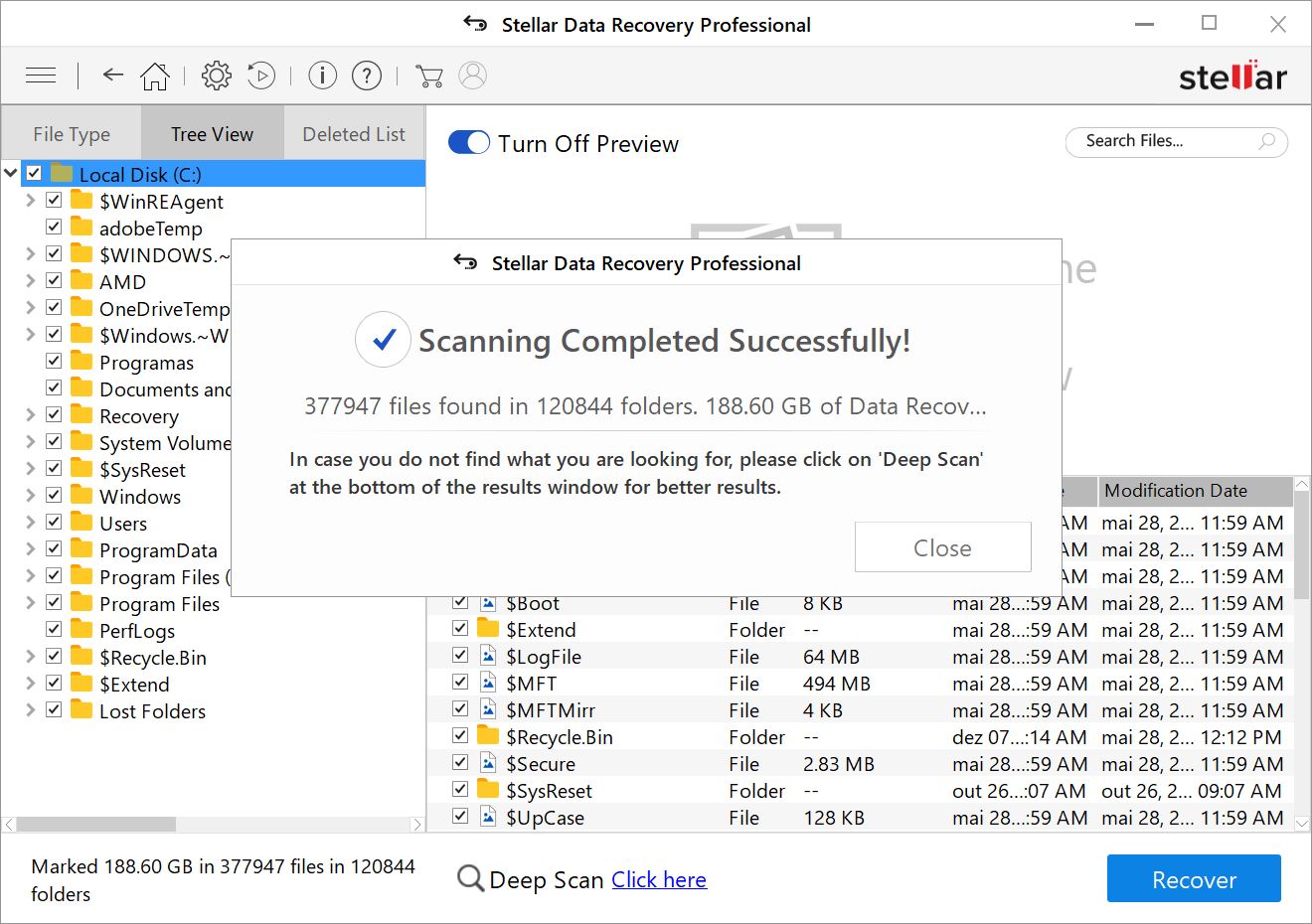The height and width of the screenshot is (924, 1312).
Task: Select the OneDriveTemp tree item
Action: [164, 308]
